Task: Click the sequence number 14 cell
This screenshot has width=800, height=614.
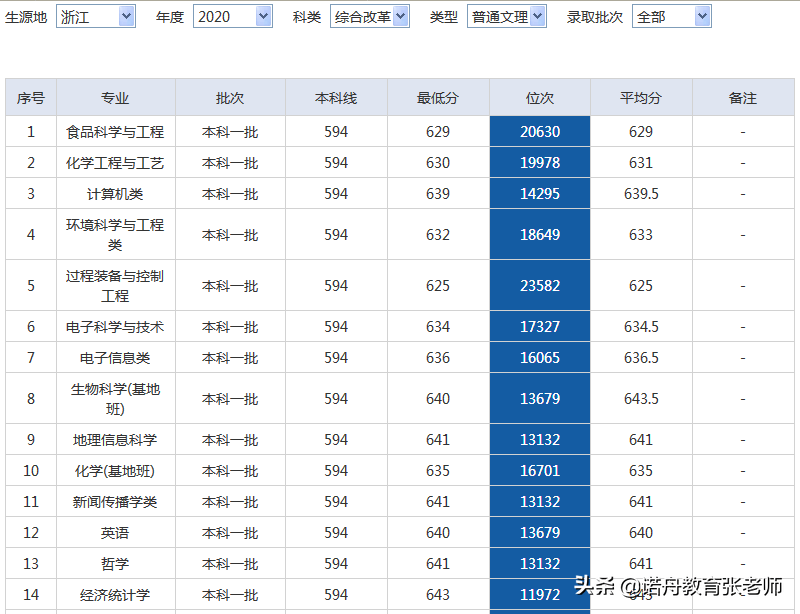Action: point(31,595)
